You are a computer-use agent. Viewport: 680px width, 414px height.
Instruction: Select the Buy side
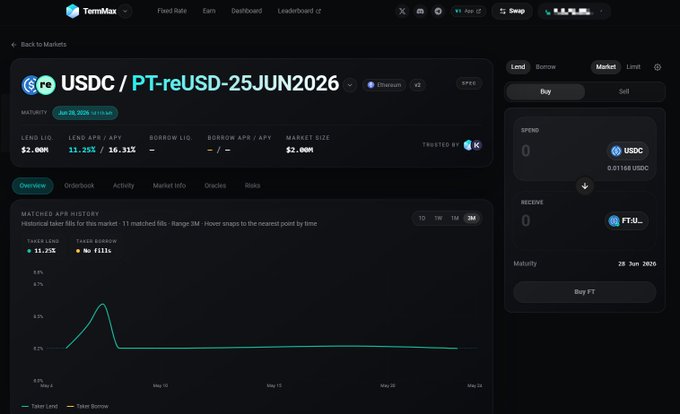[546, 91]
